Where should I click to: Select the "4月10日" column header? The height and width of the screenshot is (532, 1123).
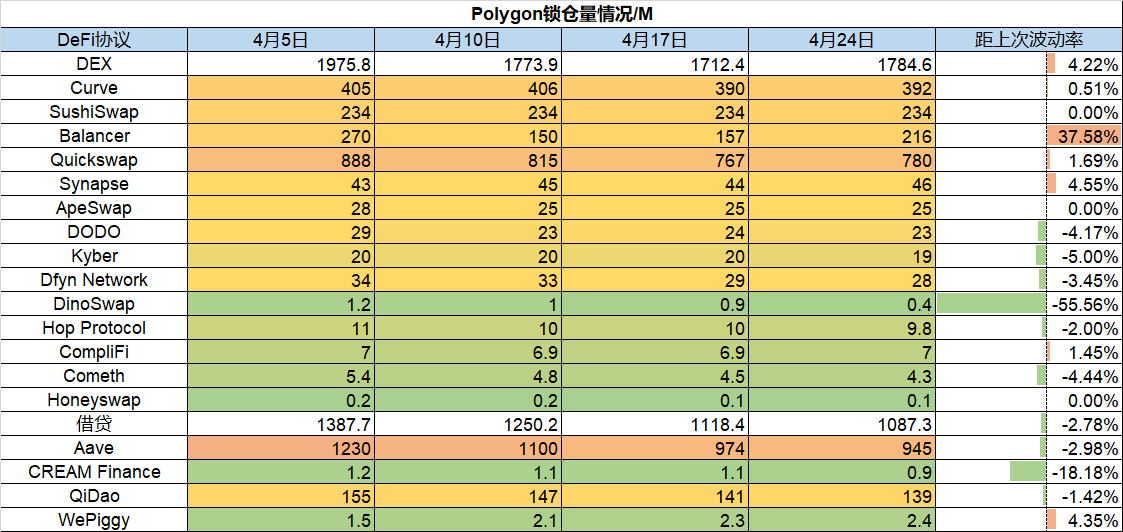(468, 40)
